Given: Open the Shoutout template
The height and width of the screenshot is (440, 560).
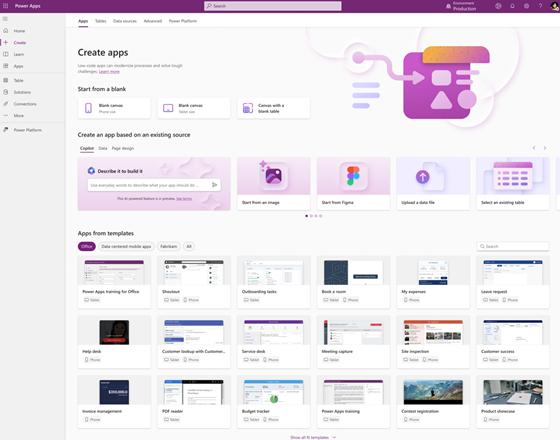Looking at the screenshot, I should [194, 282].
